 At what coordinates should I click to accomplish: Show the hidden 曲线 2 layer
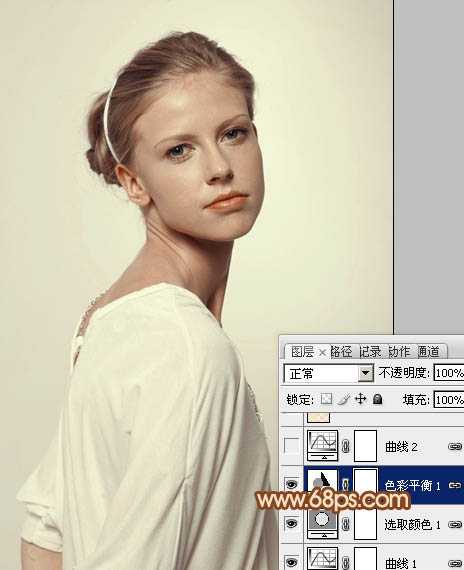point(292,446)
